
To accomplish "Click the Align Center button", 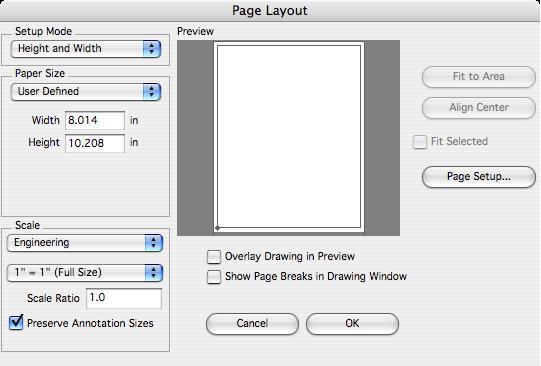I will click(479, 108).
